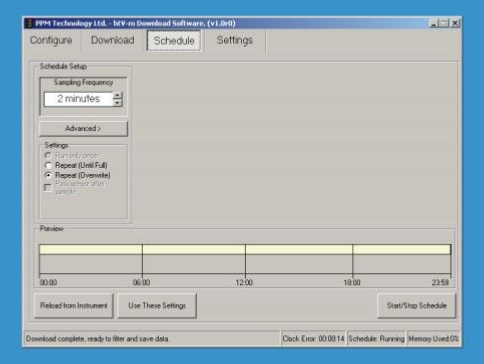The image size is (484, 364).
Task: Decrease sampling frequency with down arrow
Action: point(117,103)
